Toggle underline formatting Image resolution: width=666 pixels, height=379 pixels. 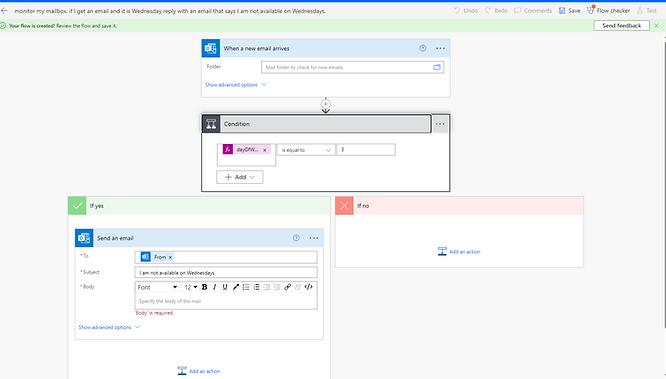tap(225, 287)
